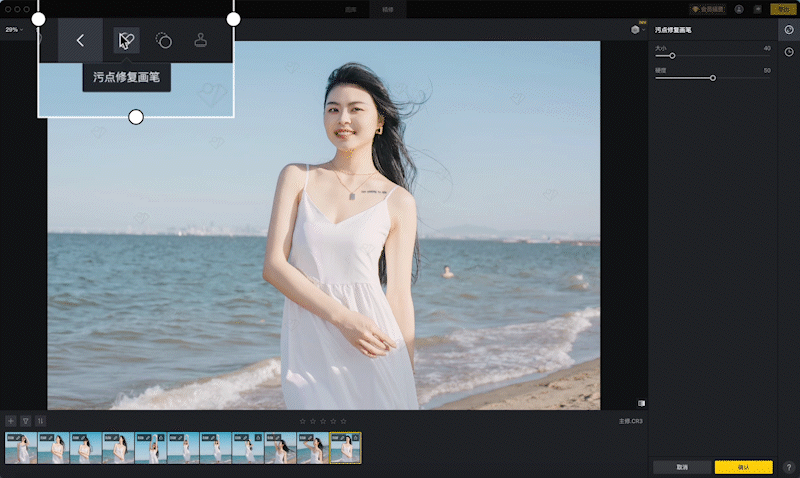Open the history clock panel icon

(x=789, y=51)
